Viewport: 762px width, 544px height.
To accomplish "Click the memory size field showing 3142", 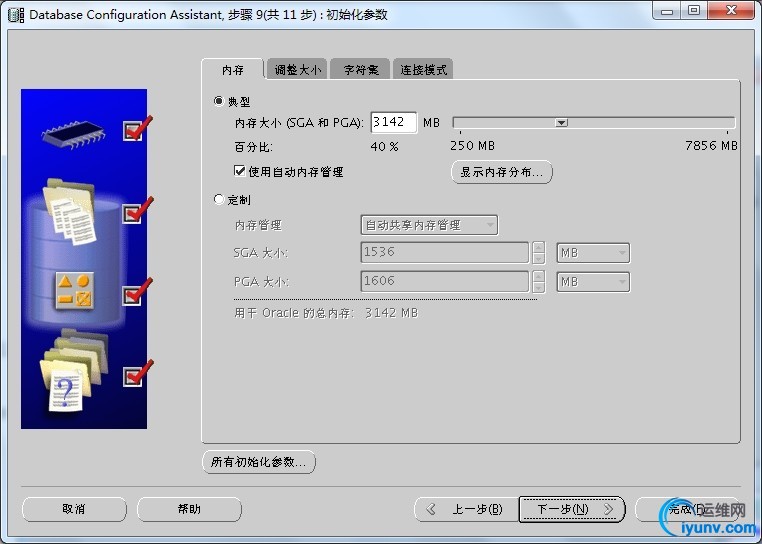I will [394, 122].
